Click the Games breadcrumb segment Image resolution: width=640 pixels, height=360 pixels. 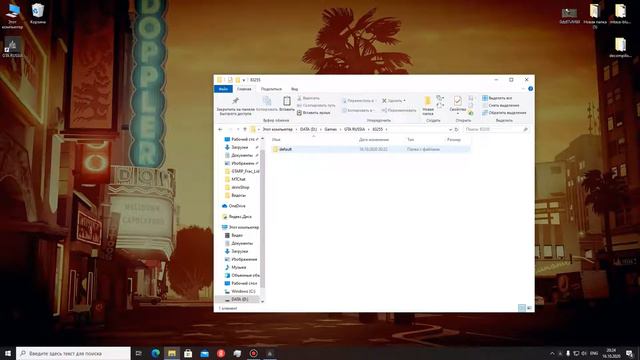click(331, 129)
